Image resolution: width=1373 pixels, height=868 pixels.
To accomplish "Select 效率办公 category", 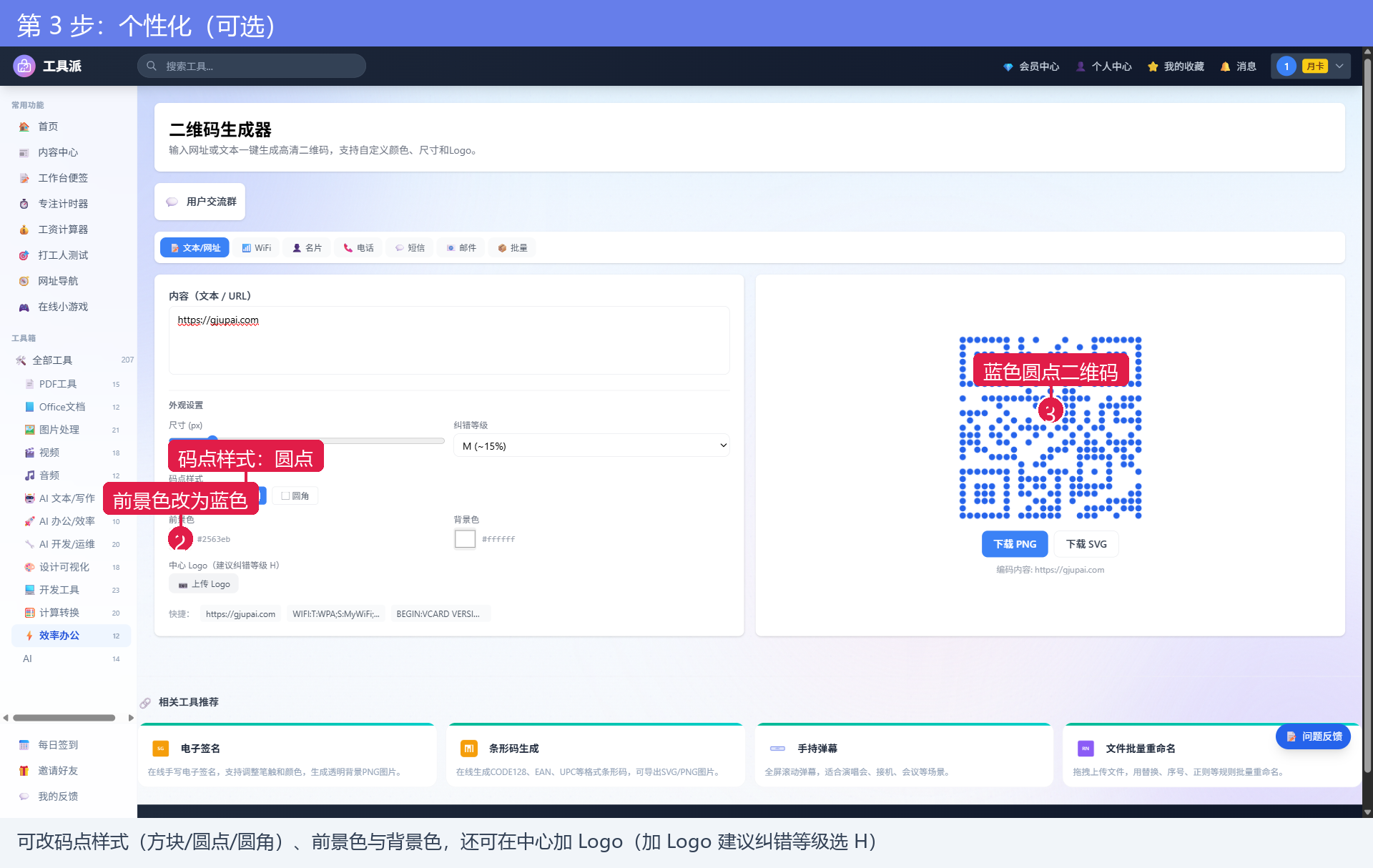I will pyautogui.click(x=72, y=636).
